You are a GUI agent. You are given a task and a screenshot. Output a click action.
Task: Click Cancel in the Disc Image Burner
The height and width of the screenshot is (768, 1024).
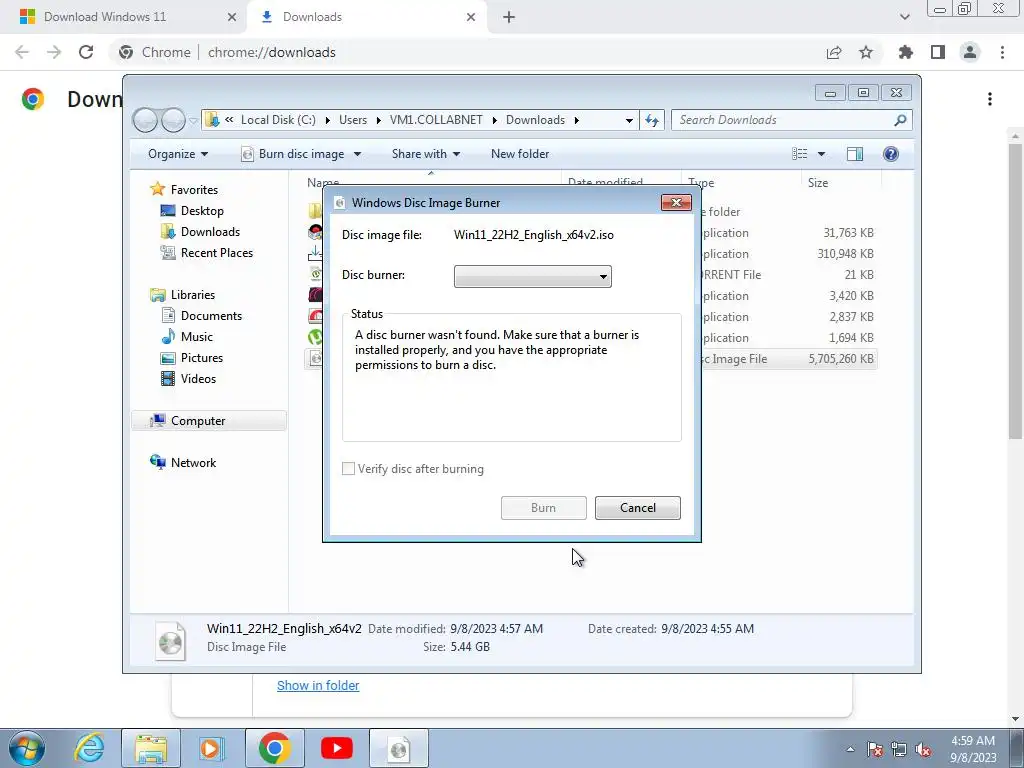tap(637, 508)
